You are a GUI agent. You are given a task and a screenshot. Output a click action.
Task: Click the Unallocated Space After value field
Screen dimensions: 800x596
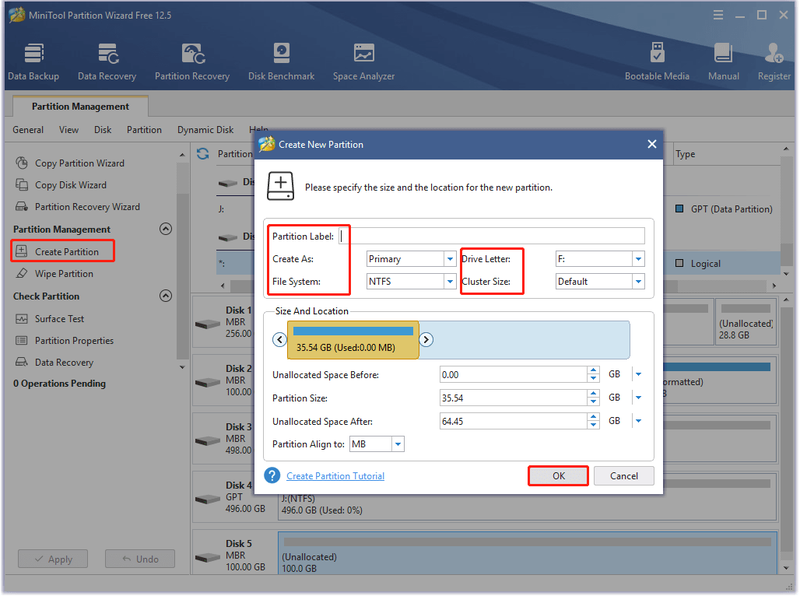pyautogui.click(x=513, y=421)
